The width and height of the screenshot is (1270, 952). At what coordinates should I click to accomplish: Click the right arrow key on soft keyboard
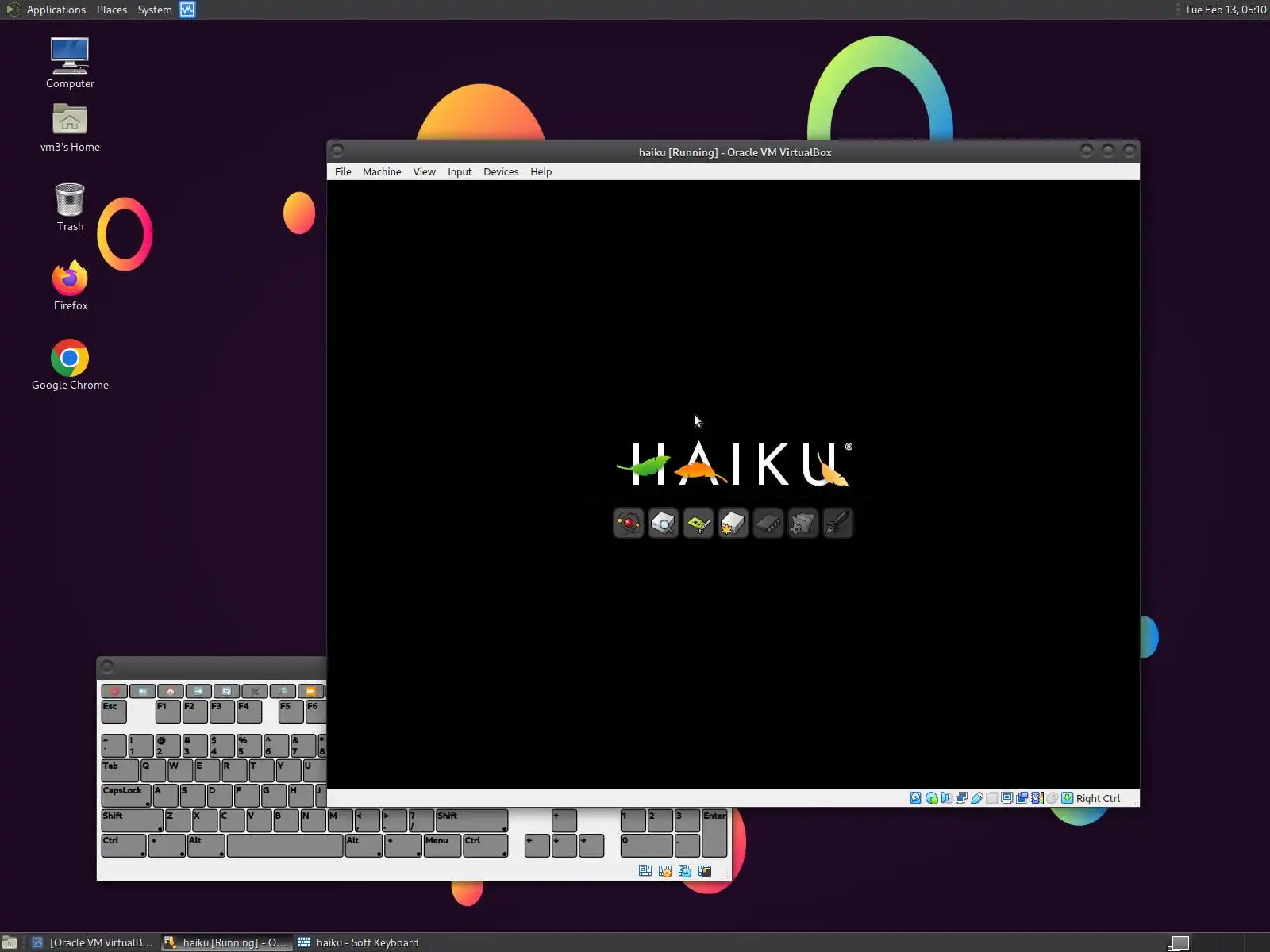[x=591, y=846]
